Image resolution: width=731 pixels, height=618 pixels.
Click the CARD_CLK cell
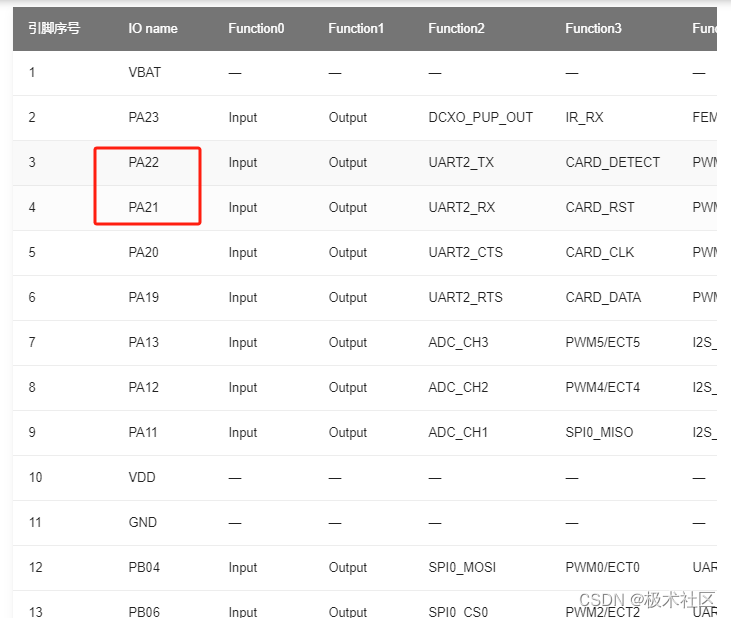tap(600, 252)
